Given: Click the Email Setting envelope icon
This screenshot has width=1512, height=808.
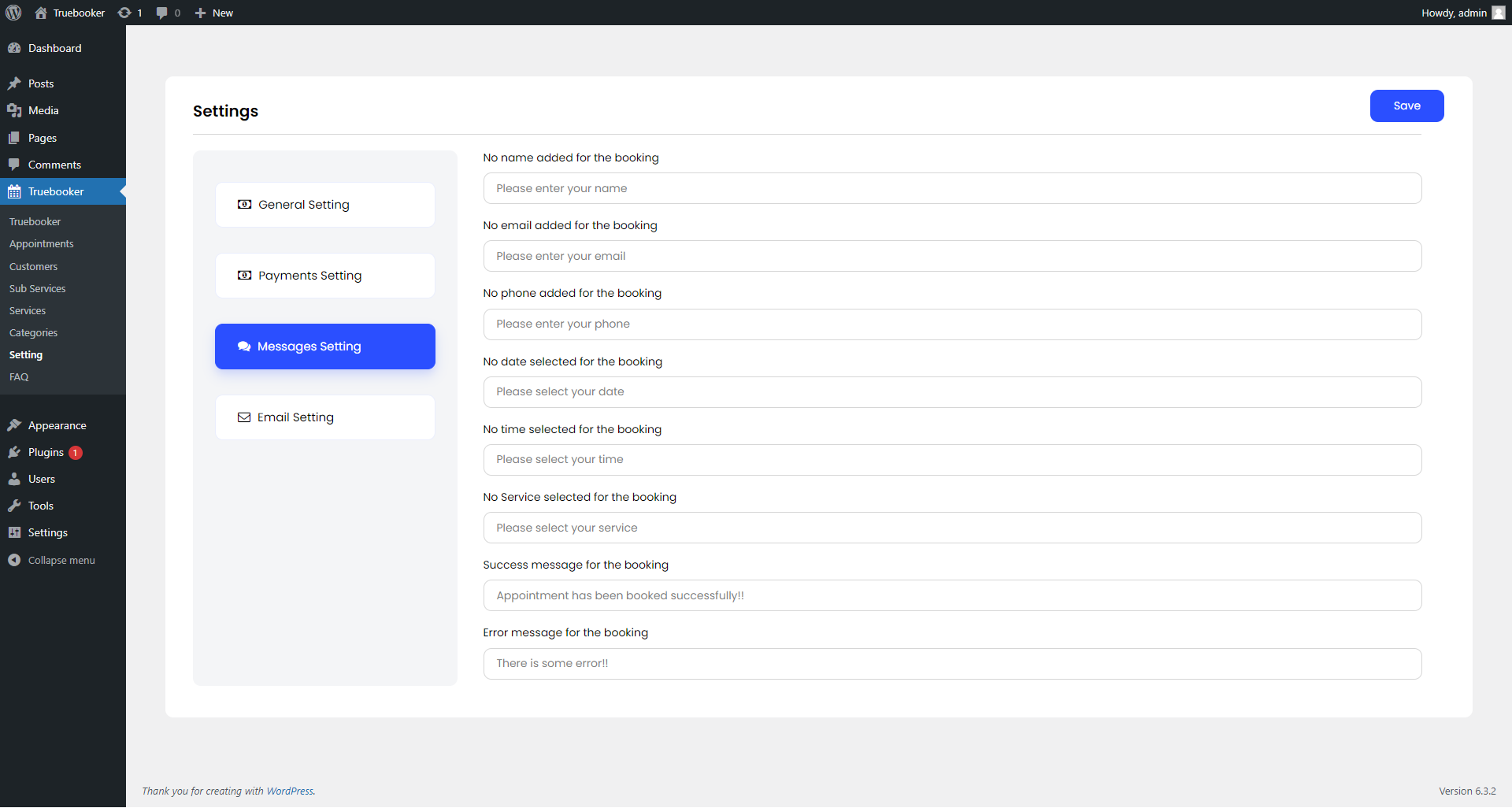Looking at the screenshot, I should pos(243,417).
